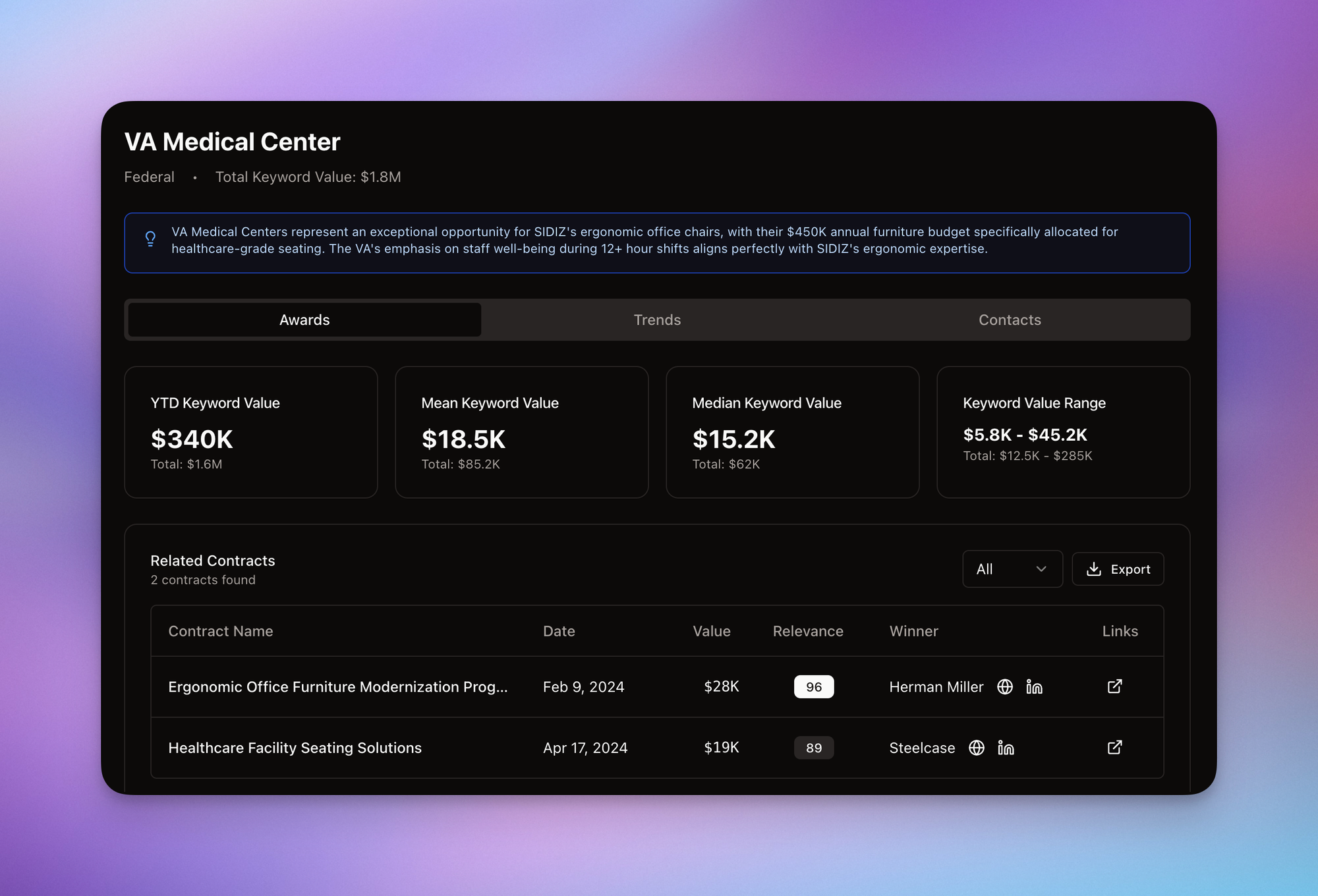Click the 96 relevance score badge

(814, 686)
